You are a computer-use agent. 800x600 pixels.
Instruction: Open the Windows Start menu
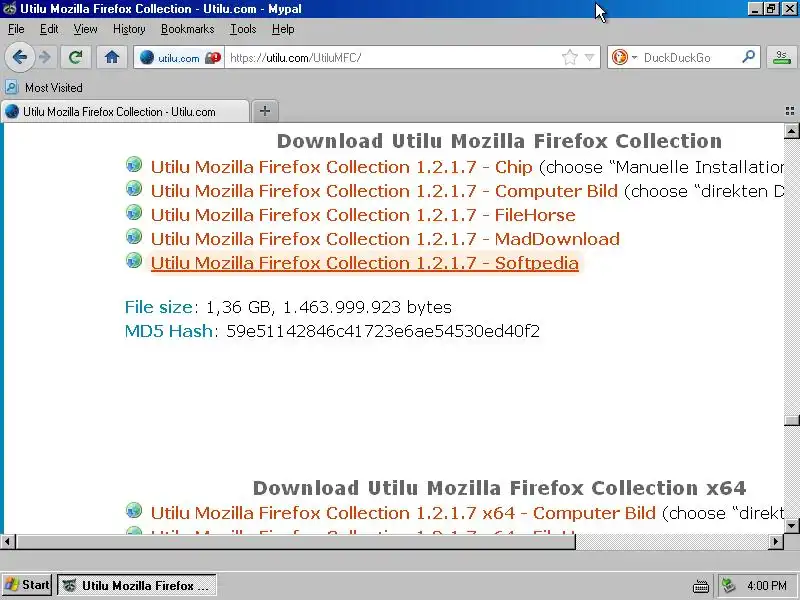point(27,585)
